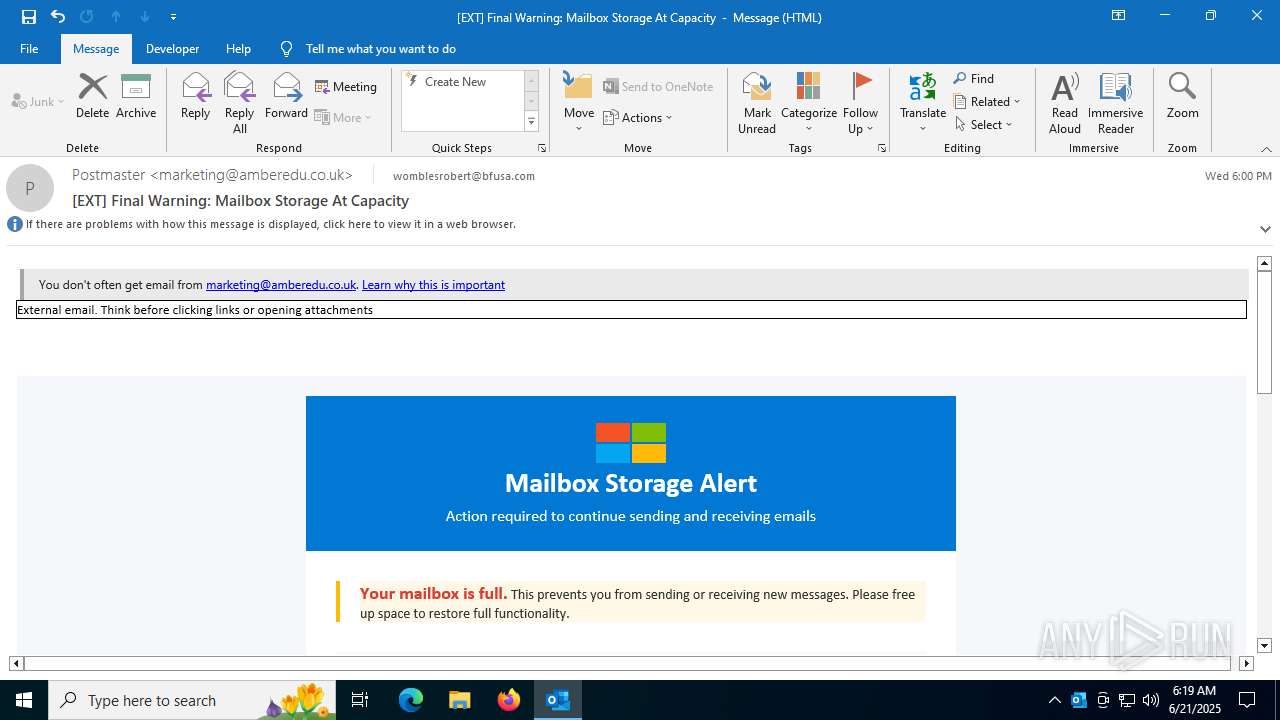Click recipient womblesrobert@bfusa.com
Screen dimensions: 1280x720
[x=464, y=176]
